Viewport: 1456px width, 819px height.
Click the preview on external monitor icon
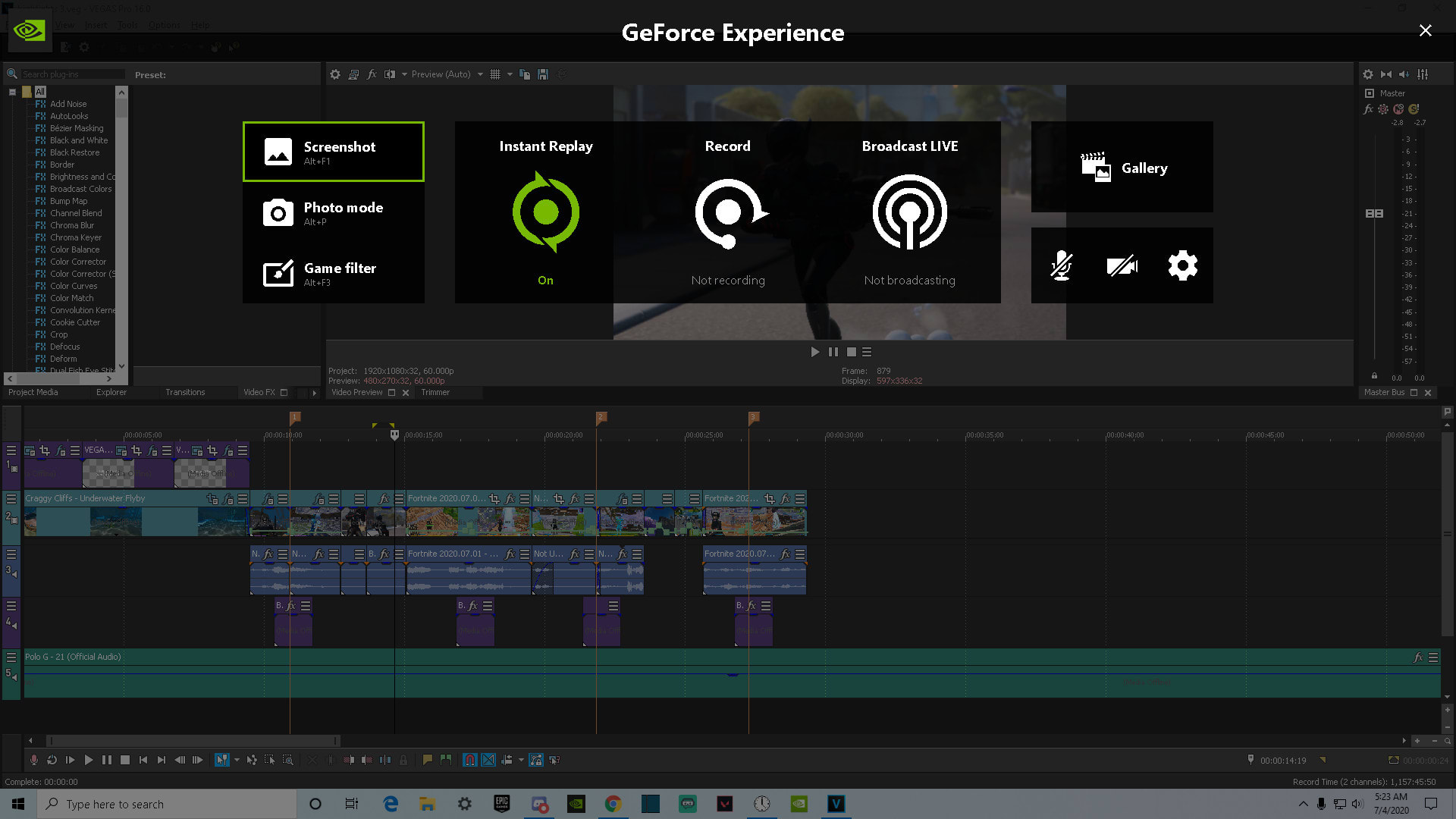(x=353, y=74)
